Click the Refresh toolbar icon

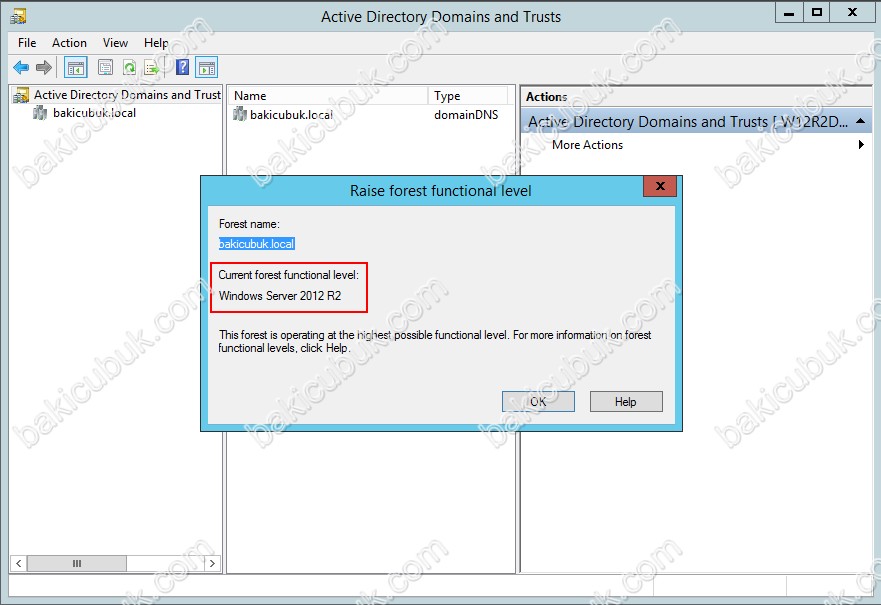pyautogui.click(x=129, y=68)
